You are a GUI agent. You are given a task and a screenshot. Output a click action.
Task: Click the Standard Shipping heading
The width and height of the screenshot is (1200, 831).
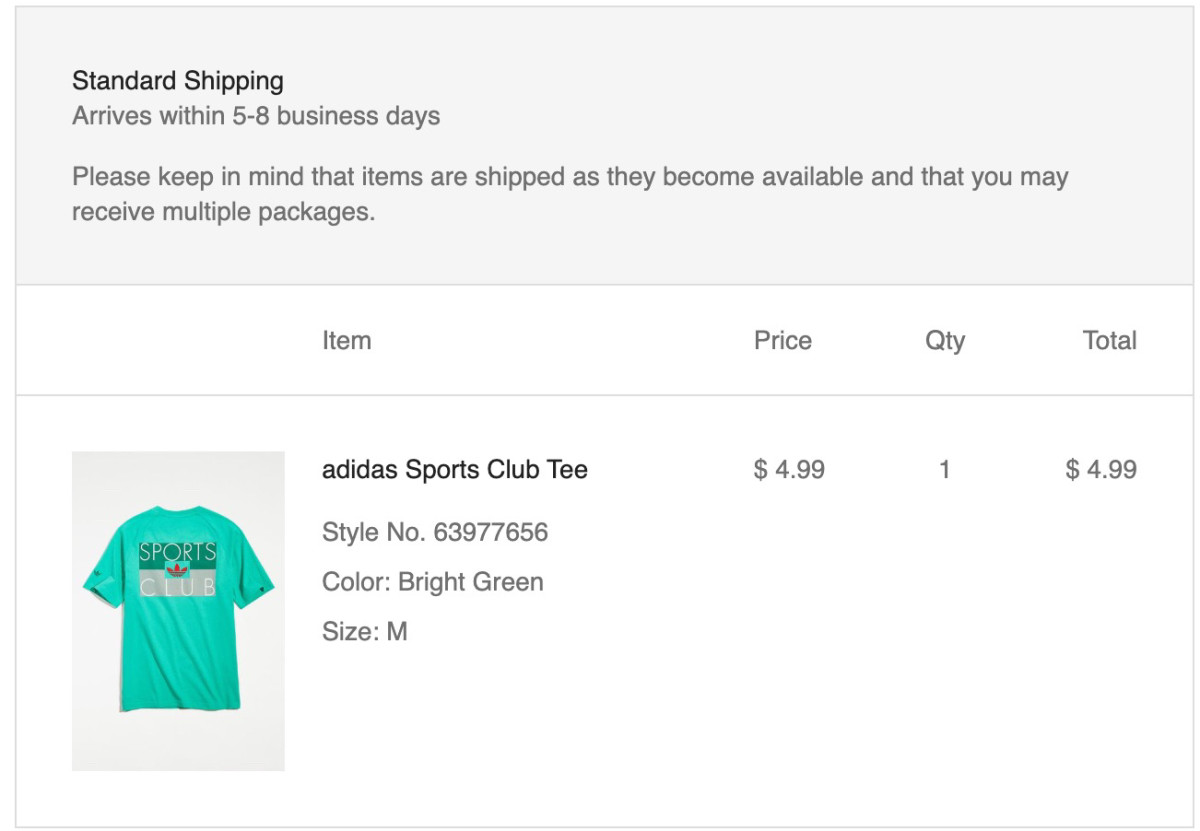click(x=177, y=80)
